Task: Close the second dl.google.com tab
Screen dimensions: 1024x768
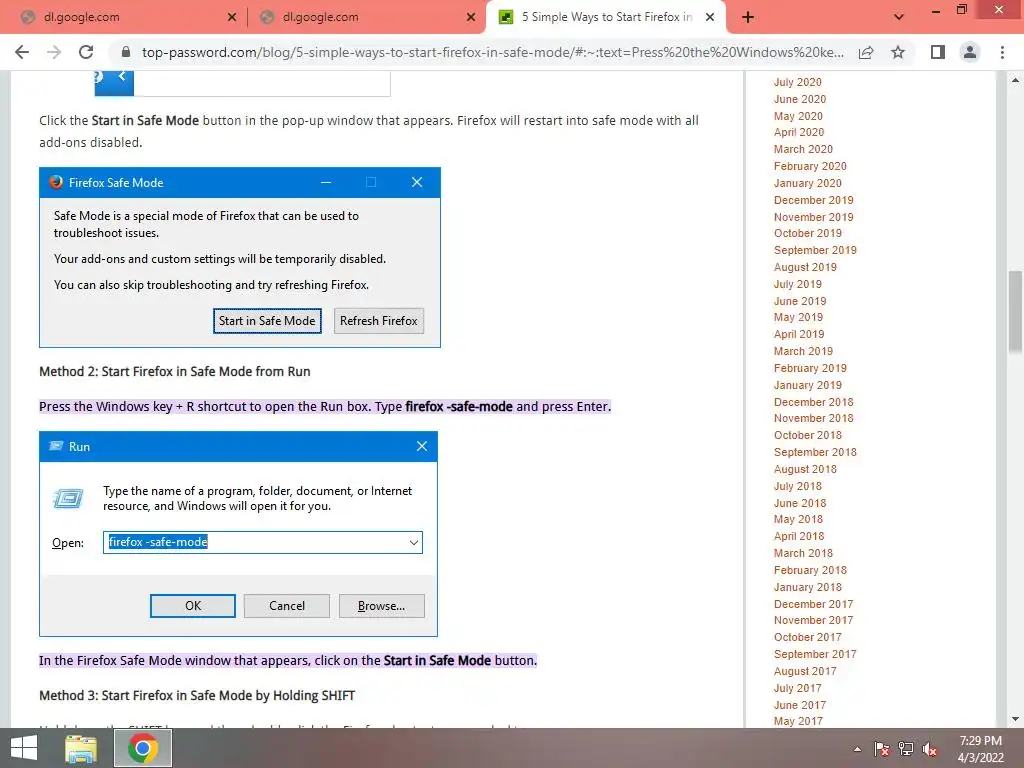Action: coord(471,18)
